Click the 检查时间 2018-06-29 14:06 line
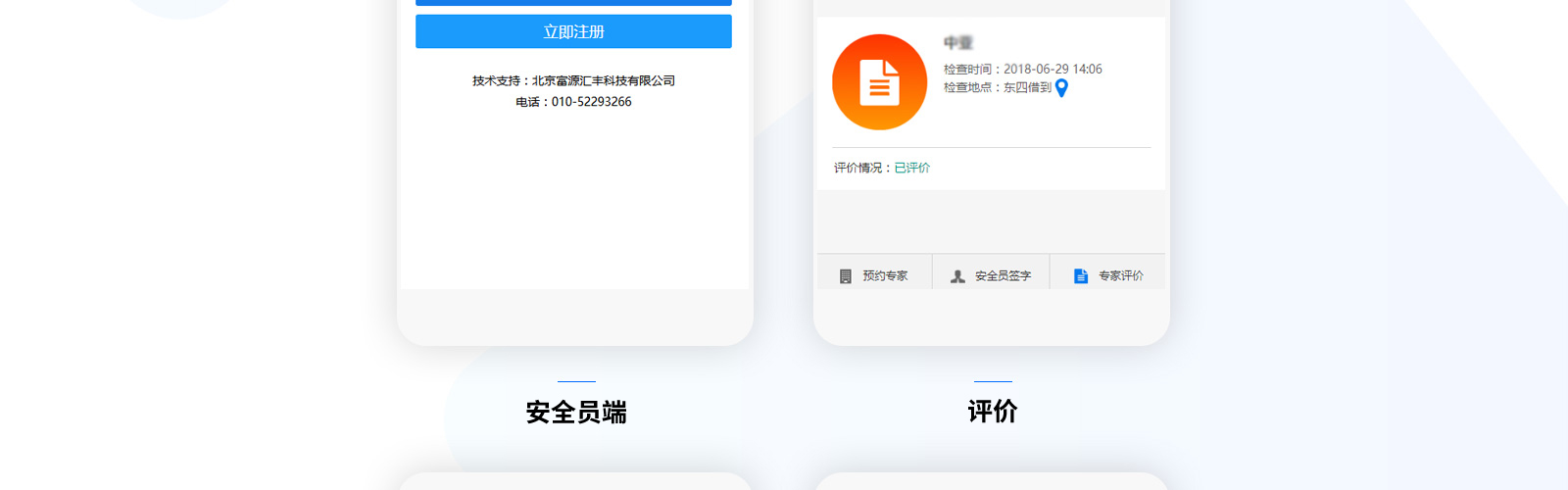 click(x=1022, y=70)
